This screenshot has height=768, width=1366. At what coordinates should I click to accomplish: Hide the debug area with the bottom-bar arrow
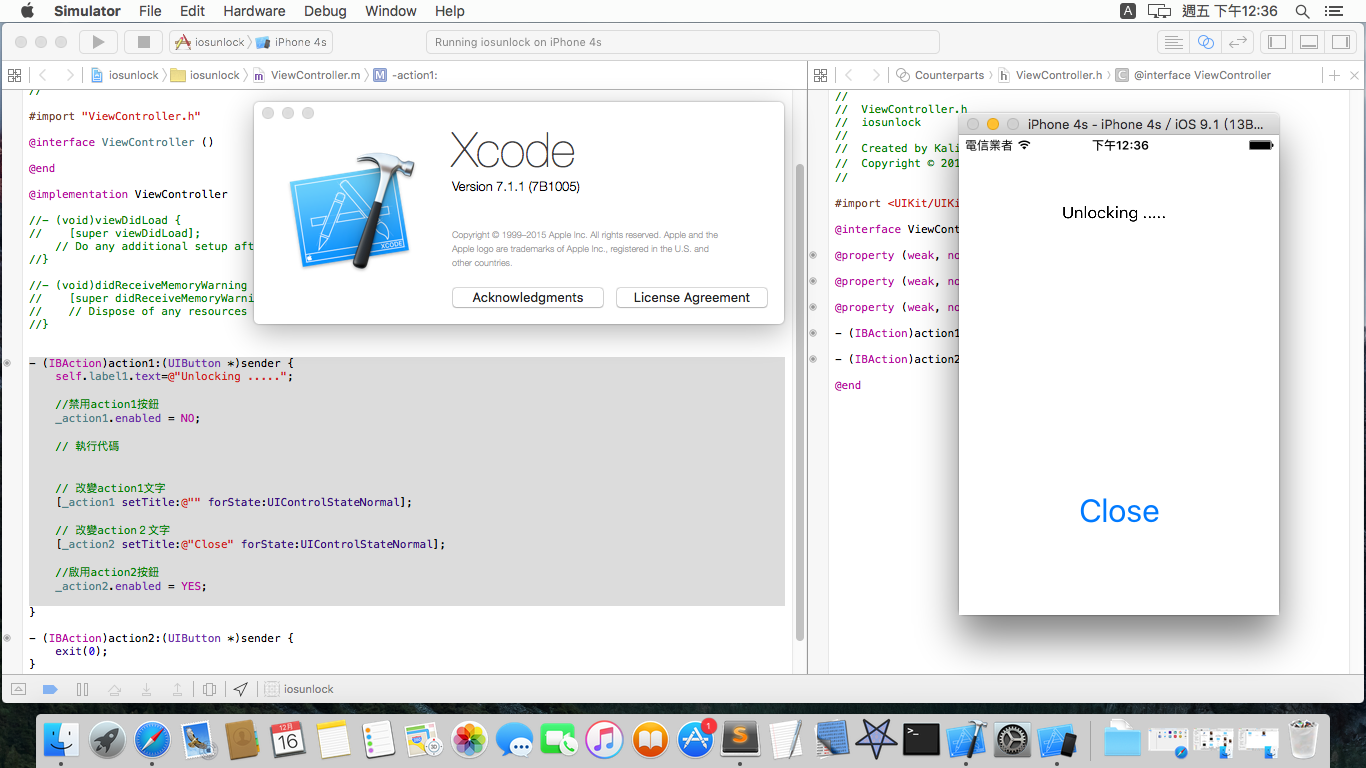[x=19, y=689]
